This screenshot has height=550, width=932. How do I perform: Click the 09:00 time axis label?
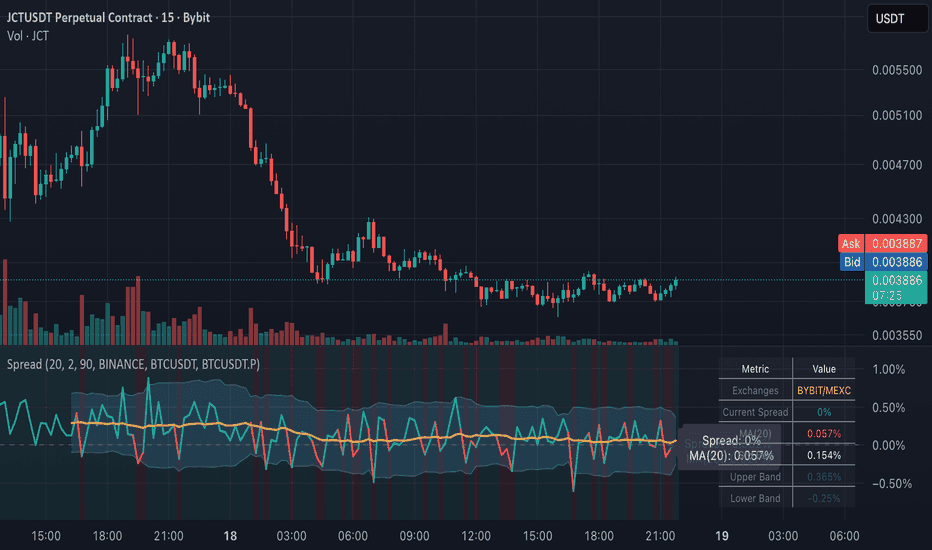click(414, 536)
